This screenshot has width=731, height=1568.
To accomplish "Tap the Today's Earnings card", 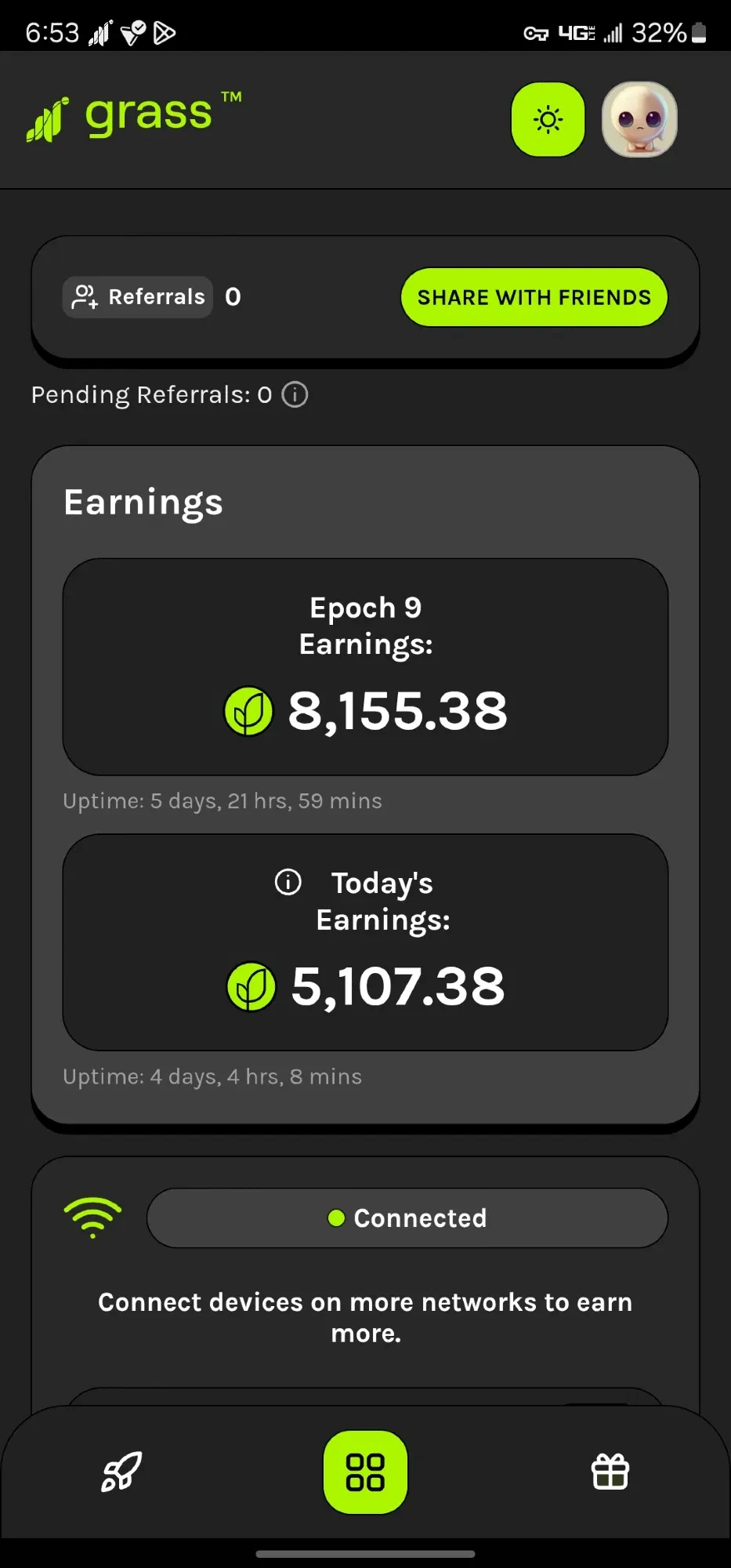I will (365, 942).
